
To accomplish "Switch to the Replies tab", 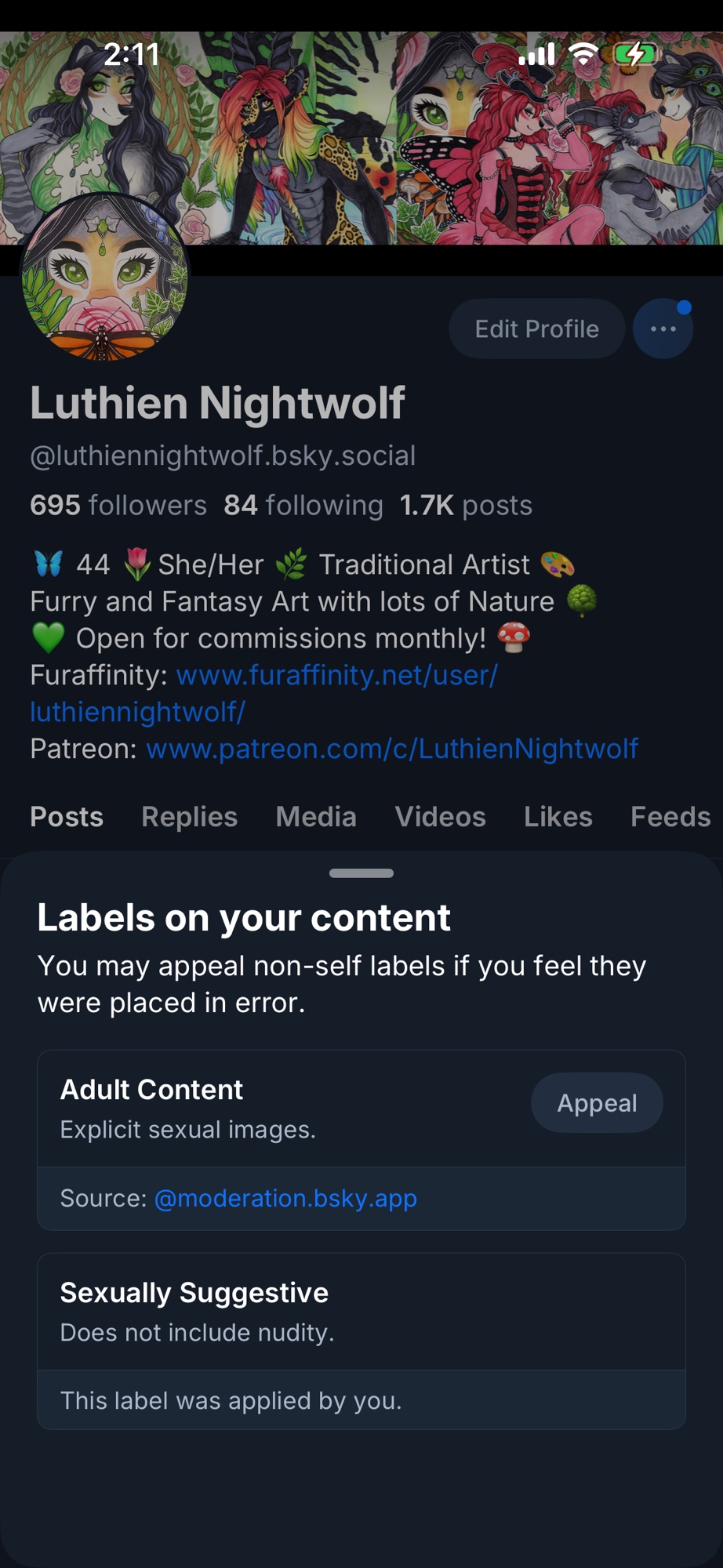I will coord(189,817).
